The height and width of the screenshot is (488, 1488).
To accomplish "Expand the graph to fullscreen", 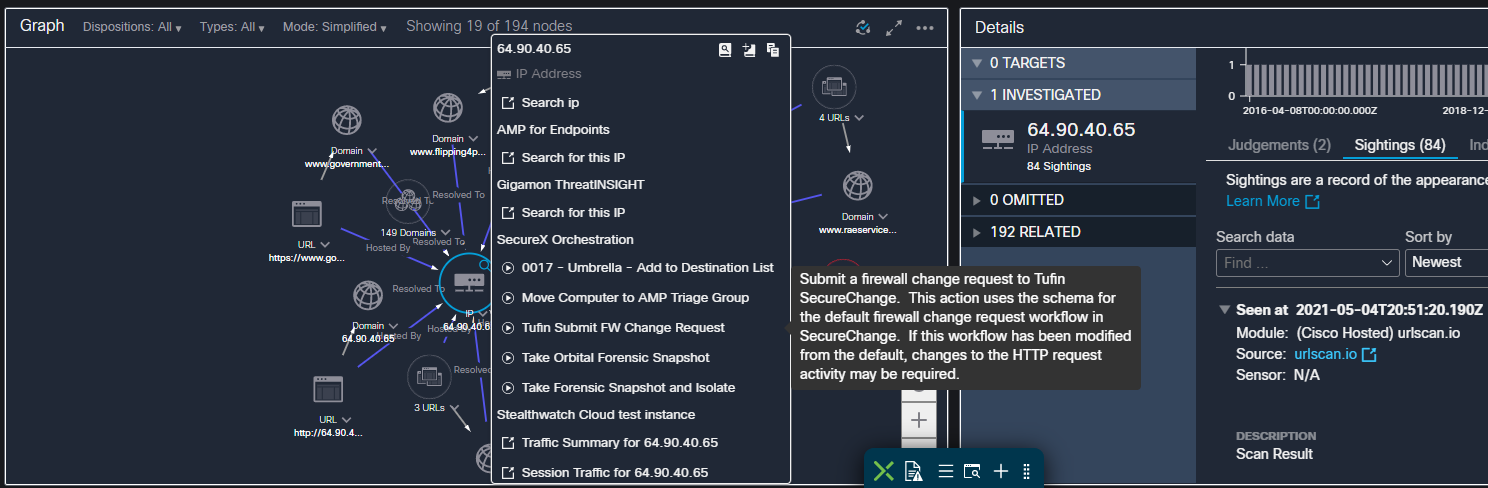I will [894, 28].
